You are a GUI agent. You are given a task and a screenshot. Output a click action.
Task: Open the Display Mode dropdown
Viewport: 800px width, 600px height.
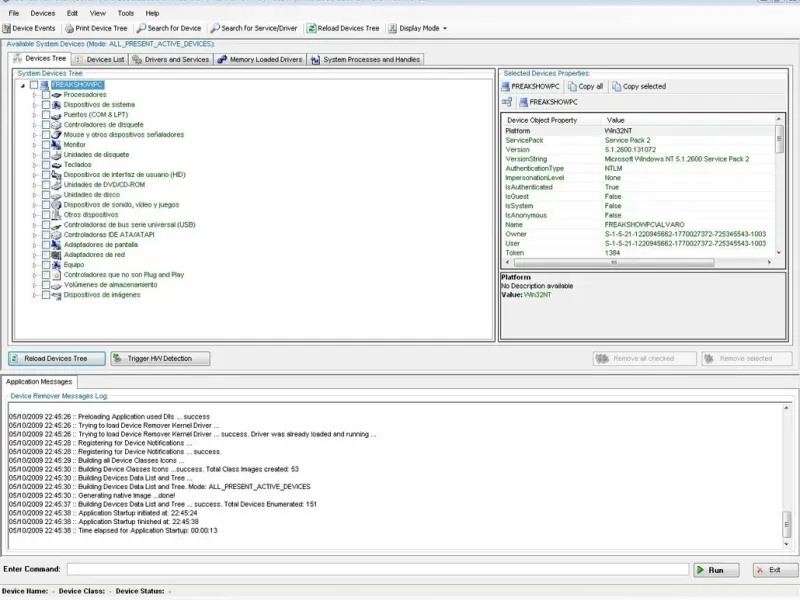418,28
